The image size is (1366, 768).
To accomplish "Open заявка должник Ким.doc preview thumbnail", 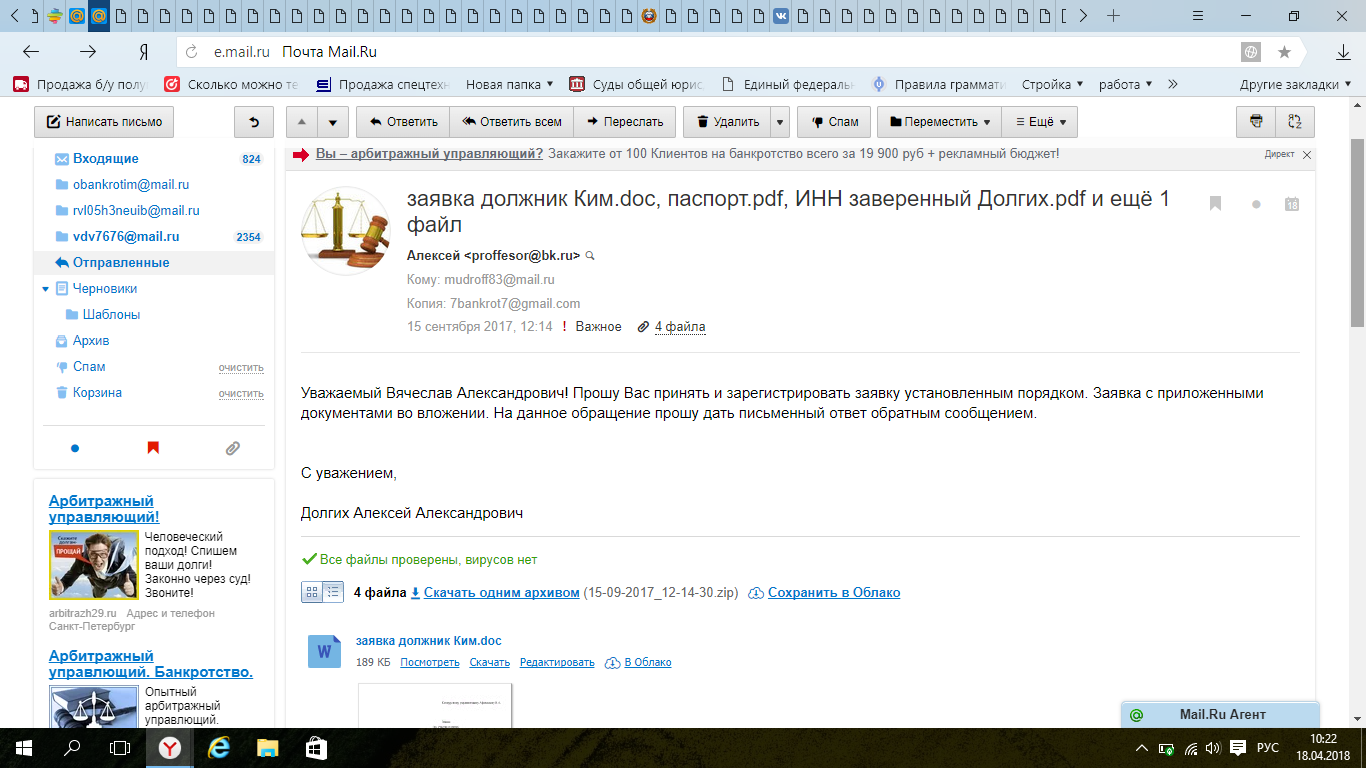I will (435, 705).
